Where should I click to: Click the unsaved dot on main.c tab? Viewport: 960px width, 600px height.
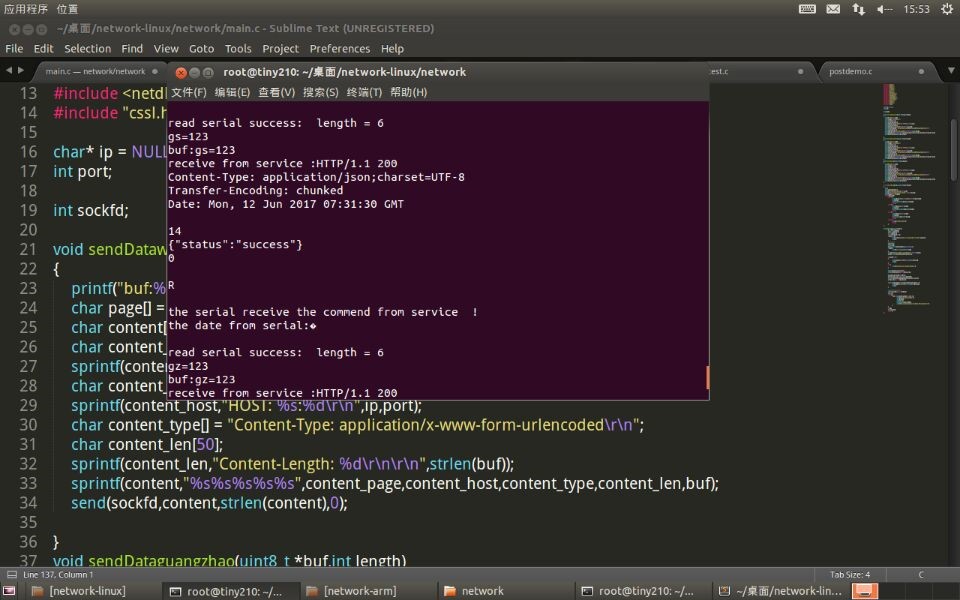(155, 72)
